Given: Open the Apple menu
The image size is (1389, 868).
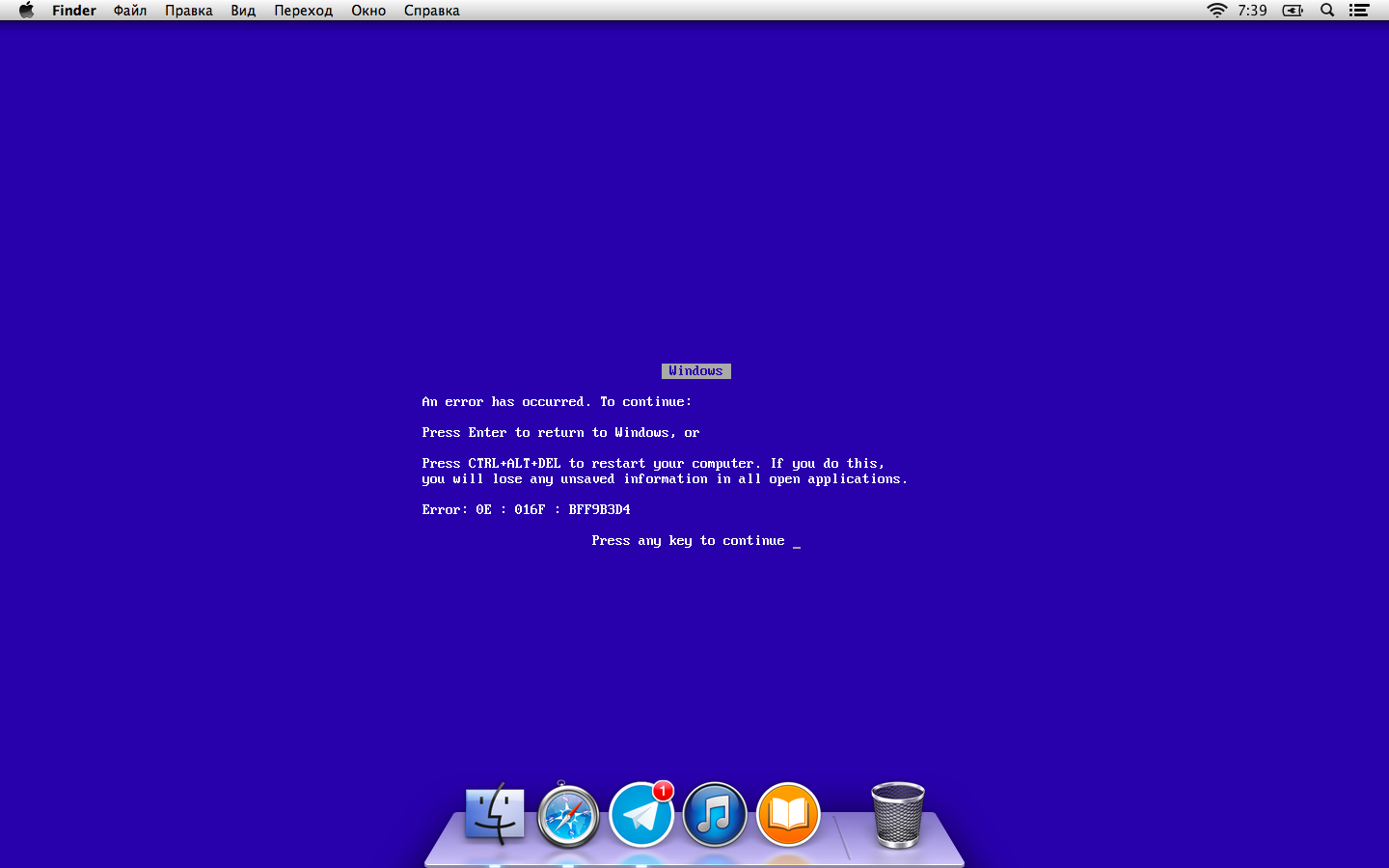Looking at the screenshot, I should [26, 11].
